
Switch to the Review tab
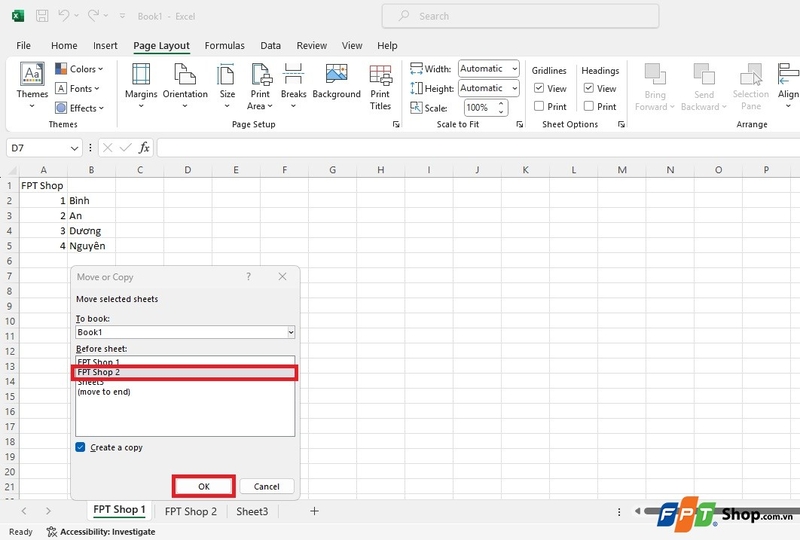[312, 45]
